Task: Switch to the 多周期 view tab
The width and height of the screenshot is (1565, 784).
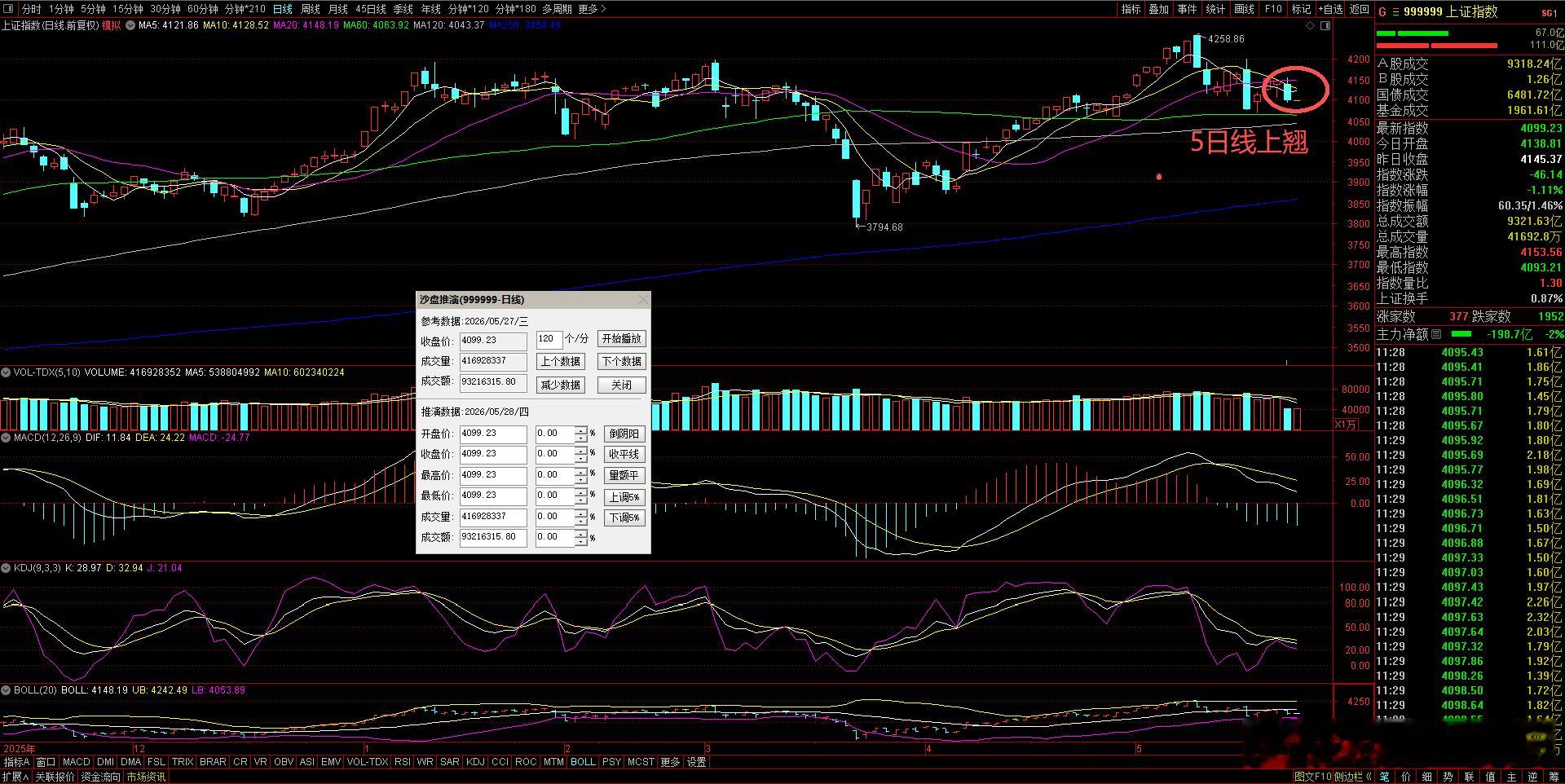Action: pyautogui.click(x=557, y=9)
